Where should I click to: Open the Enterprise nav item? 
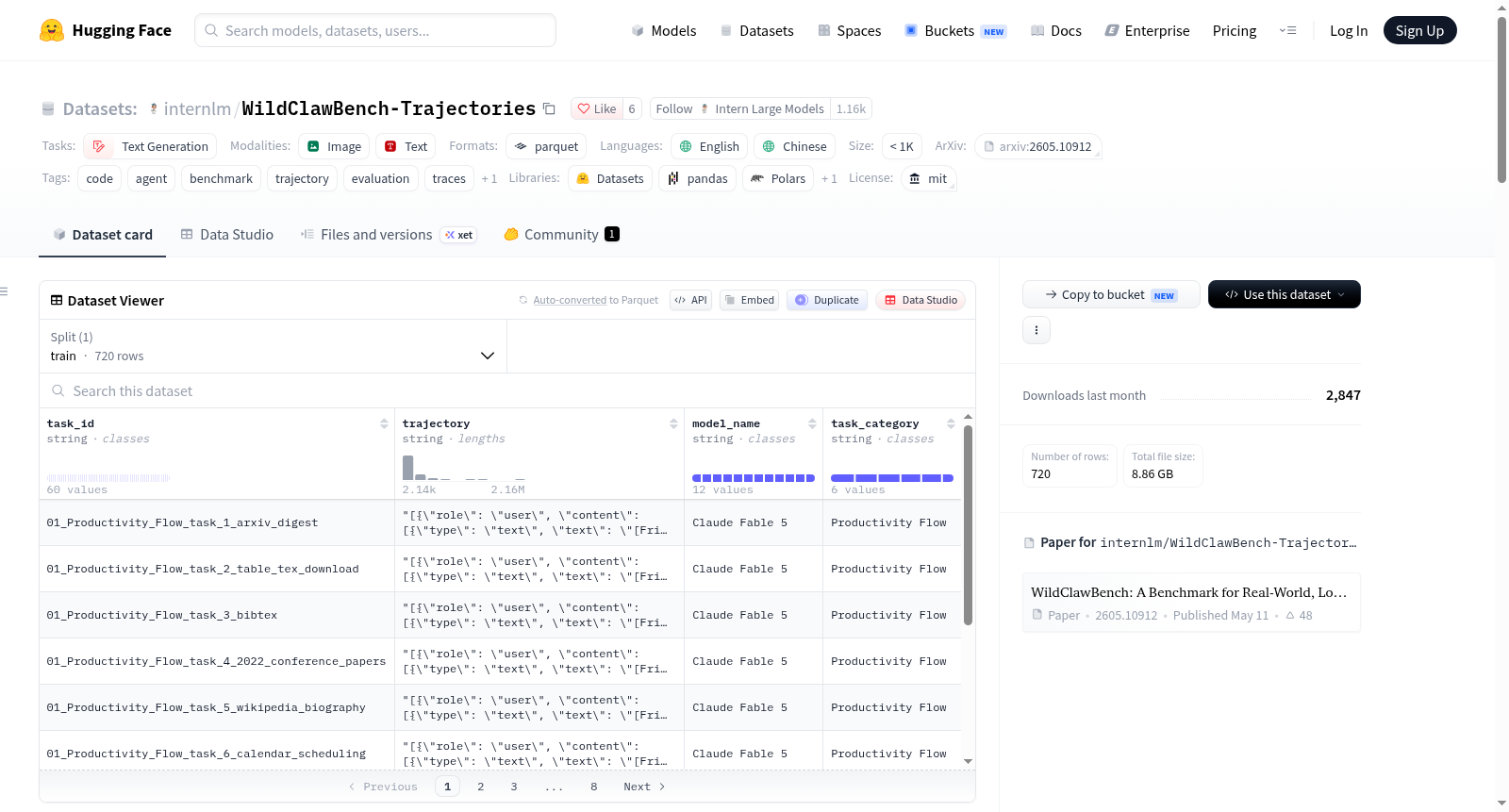pos(1147,30)
